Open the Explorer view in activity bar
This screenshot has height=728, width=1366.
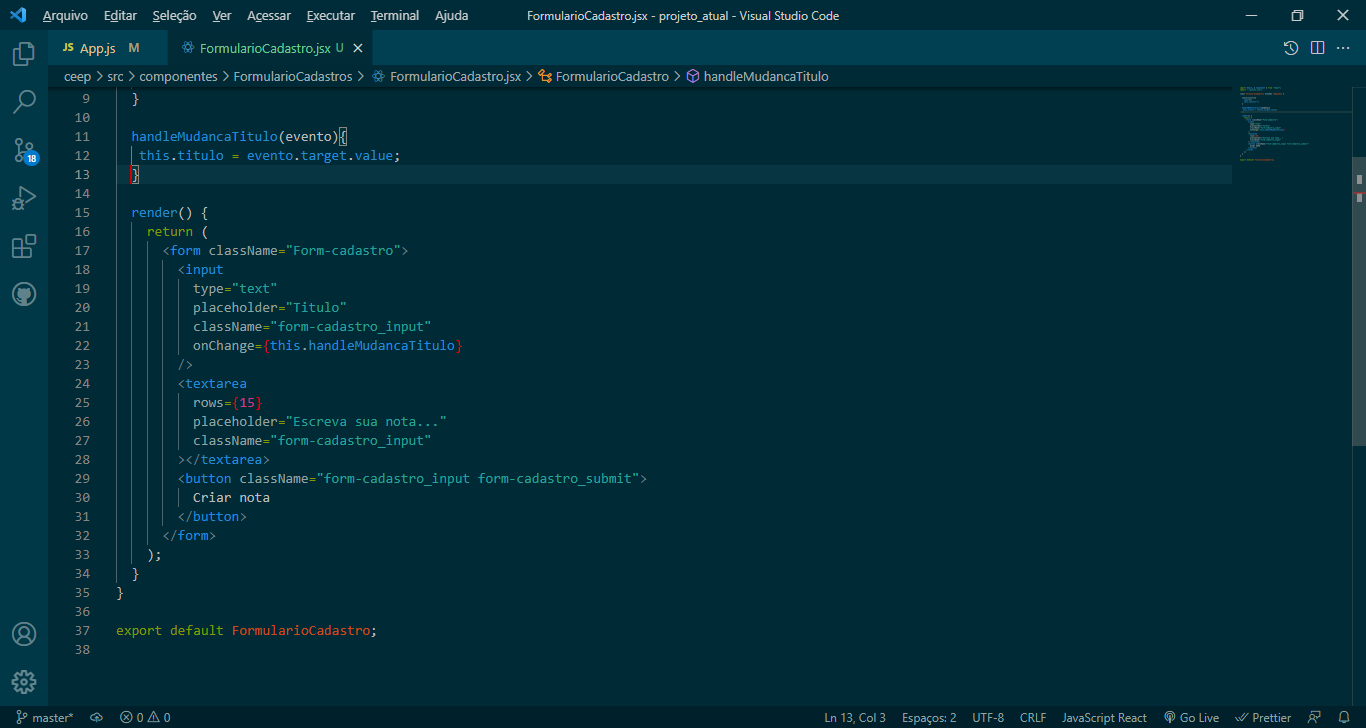pos(24,54)
